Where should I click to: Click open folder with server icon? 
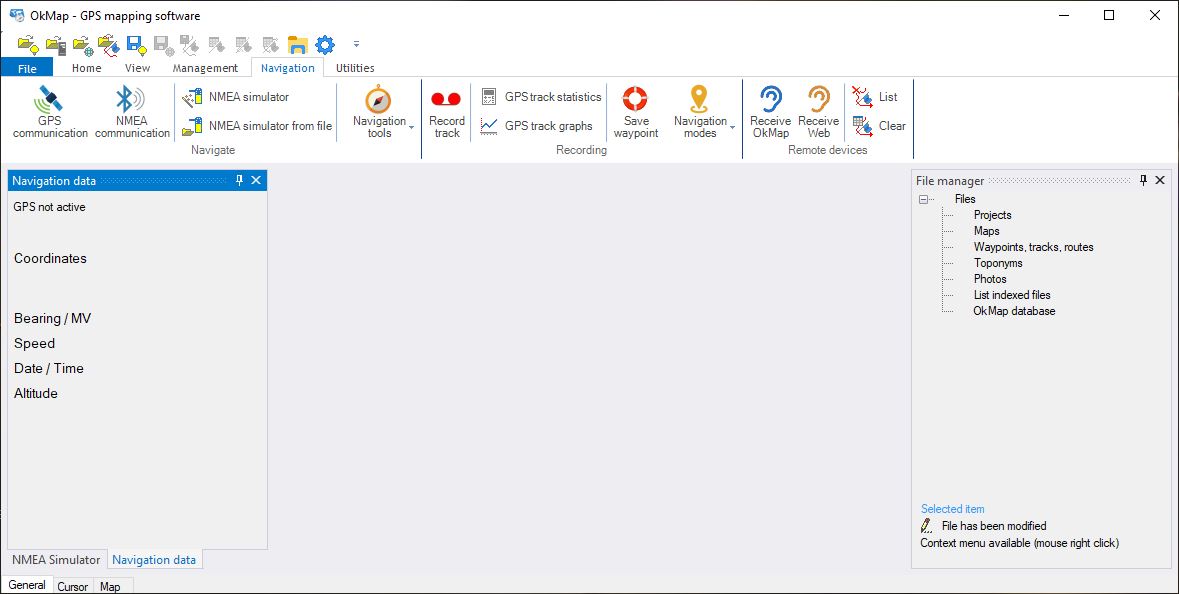coord(56,45)
